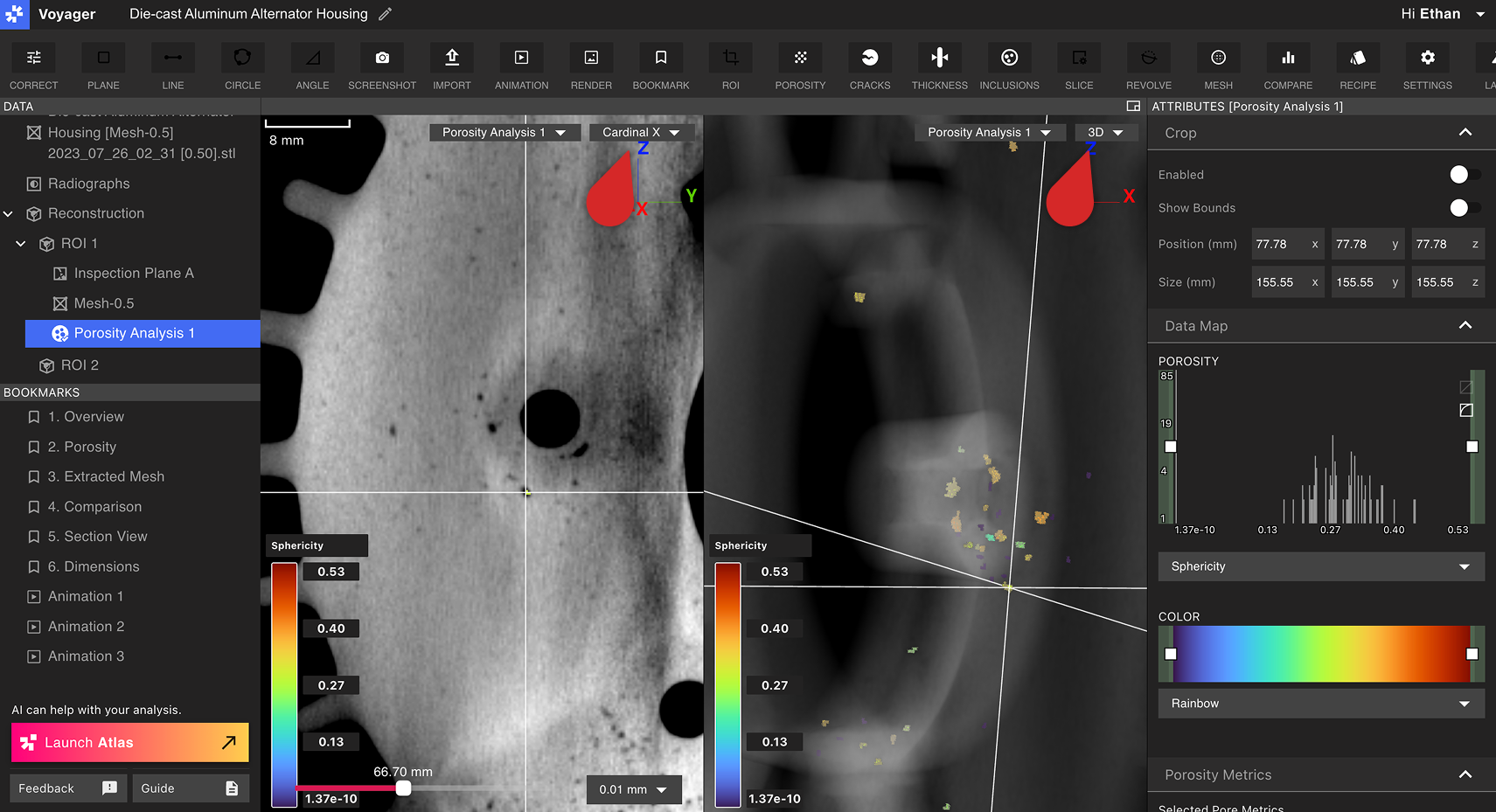This screenshot has width=1496, height=812.
Task: Edit the Position x value field
Action: point(1281,244)
